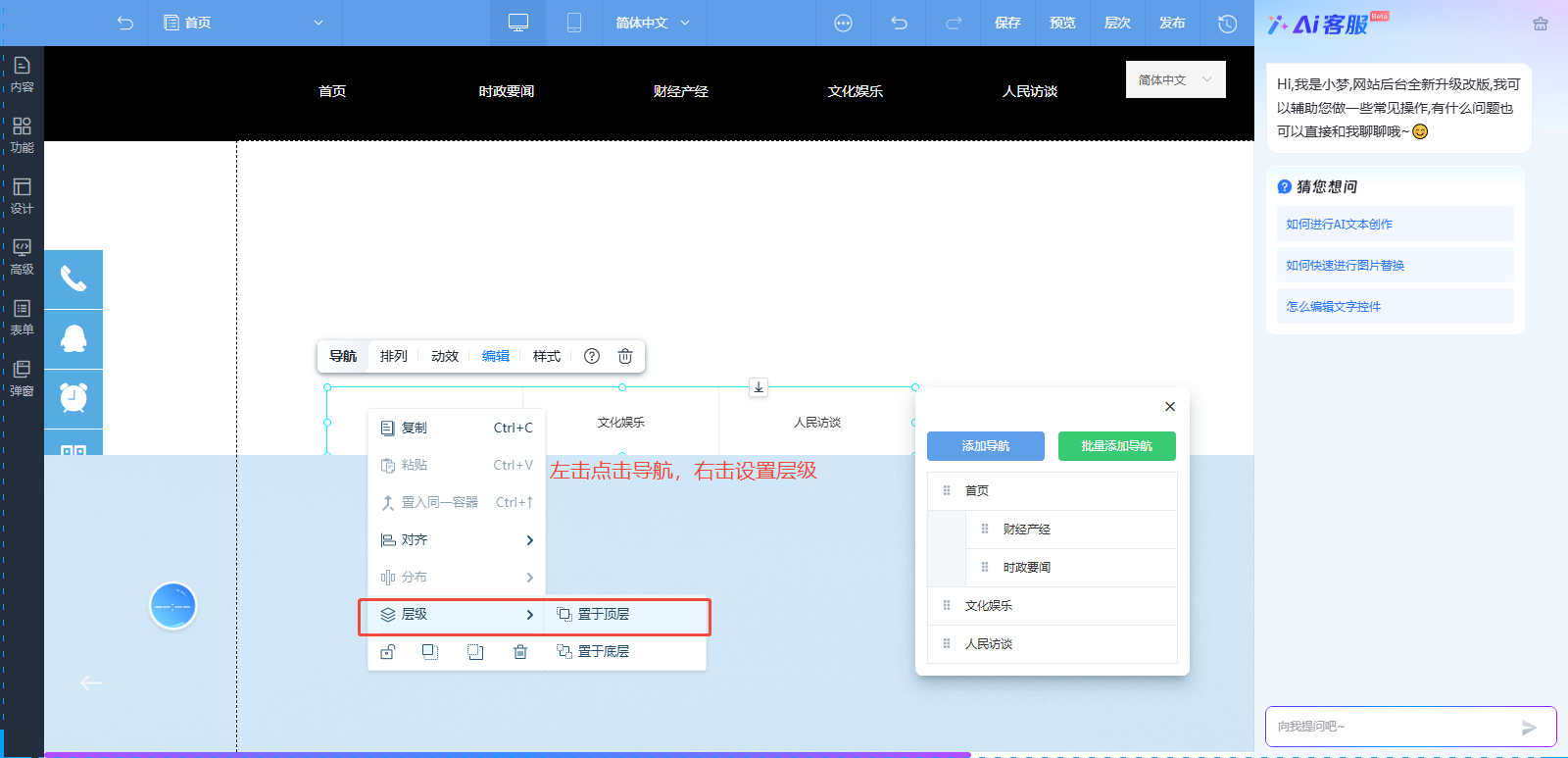This screenshot has width=1568, height=758.
Task: Click the alarm clock floating widget icon
Action: point(73,398)
